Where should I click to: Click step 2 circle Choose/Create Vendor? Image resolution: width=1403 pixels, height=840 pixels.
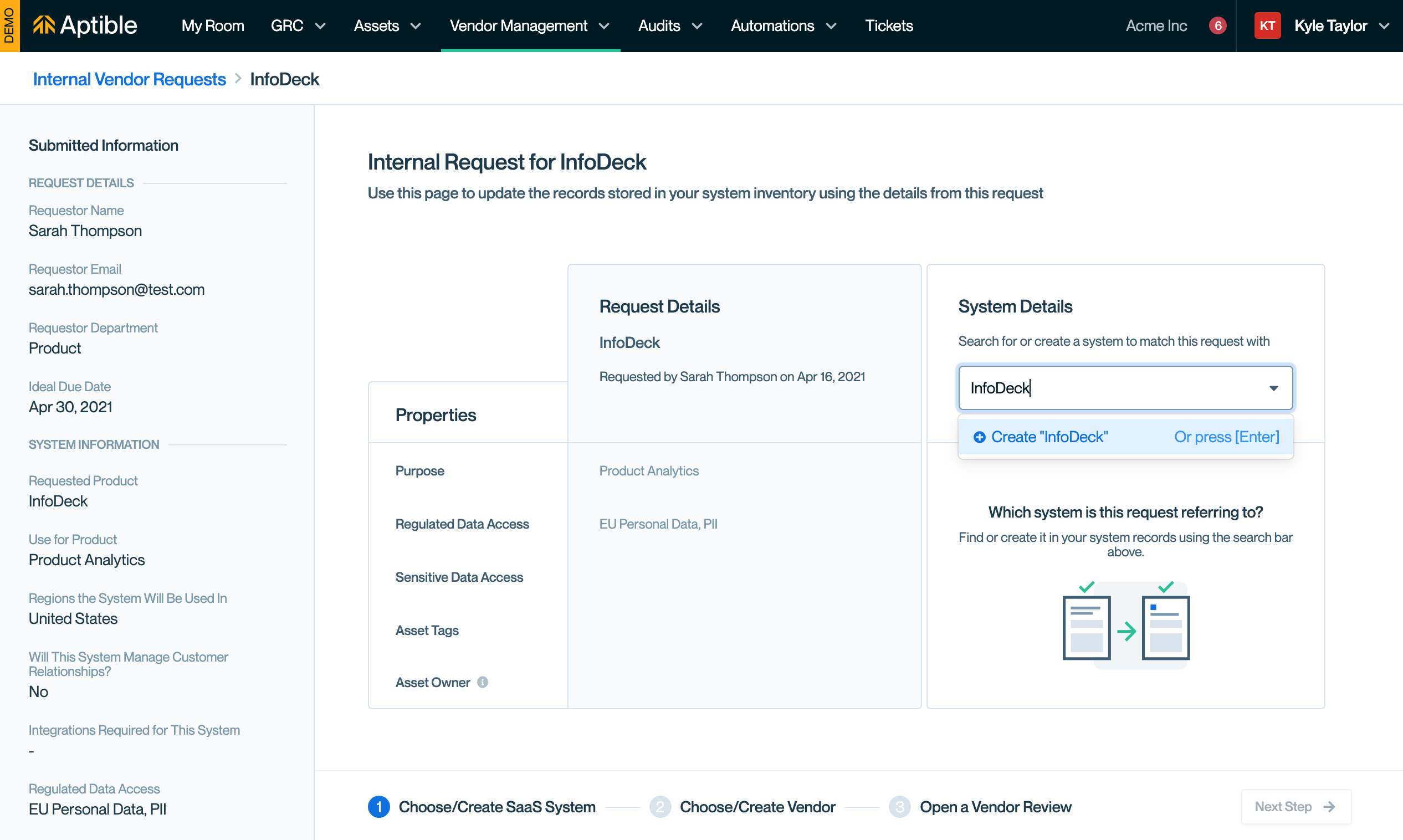pos(660,807)
